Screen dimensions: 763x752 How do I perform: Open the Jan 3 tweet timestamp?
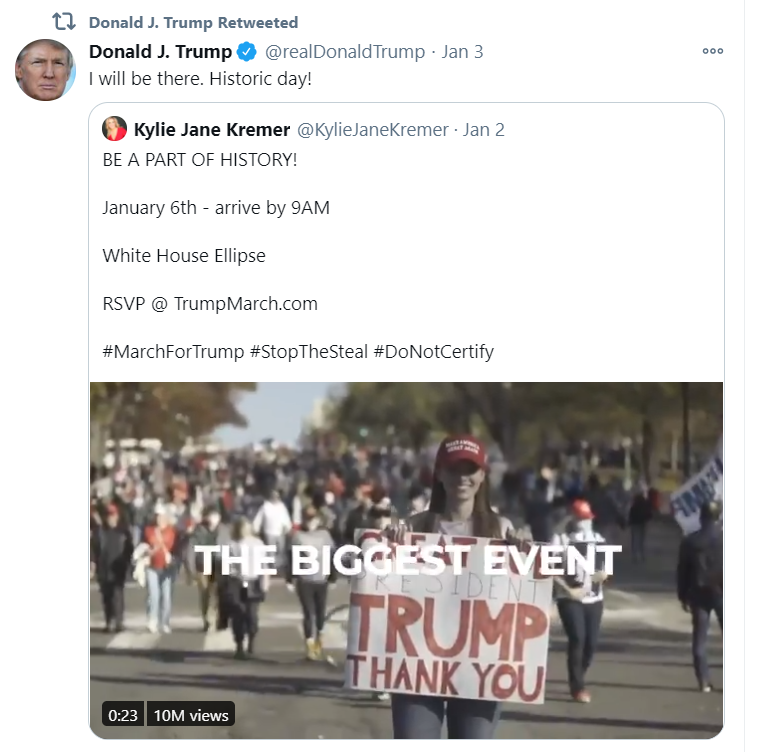pyautogui.click(x=462, y=52)
